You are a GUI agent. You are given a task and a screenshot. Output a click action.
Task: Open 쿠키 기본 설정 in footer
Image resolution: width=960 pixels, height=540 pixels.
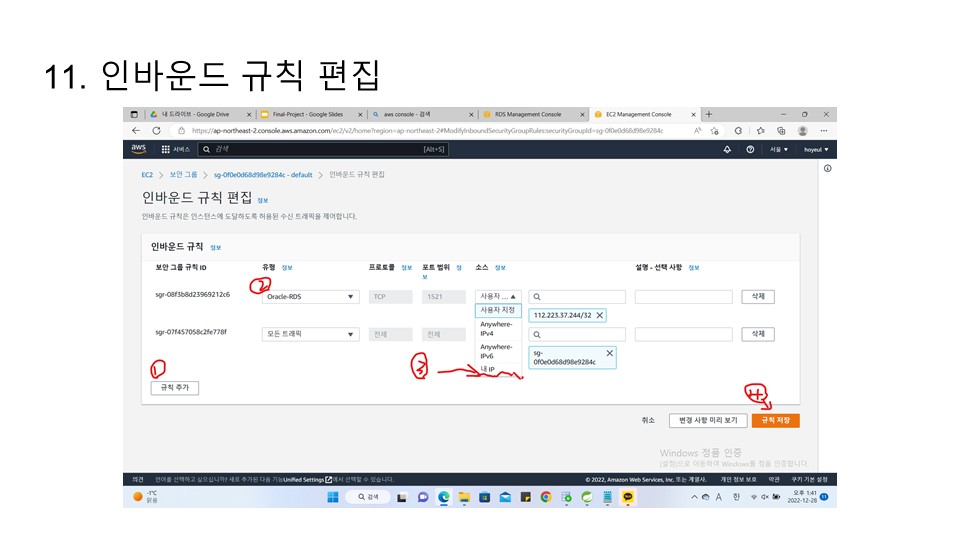[x=809, y=480]
